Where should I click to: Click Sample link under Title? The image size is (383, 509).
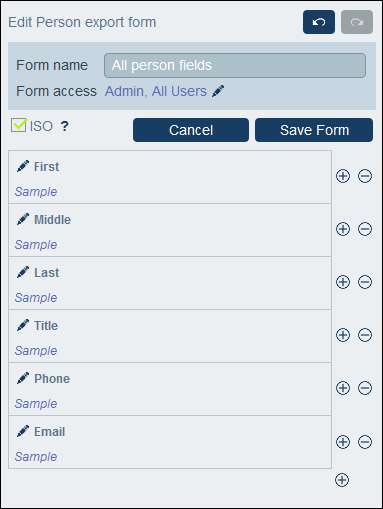coord(36,351)
